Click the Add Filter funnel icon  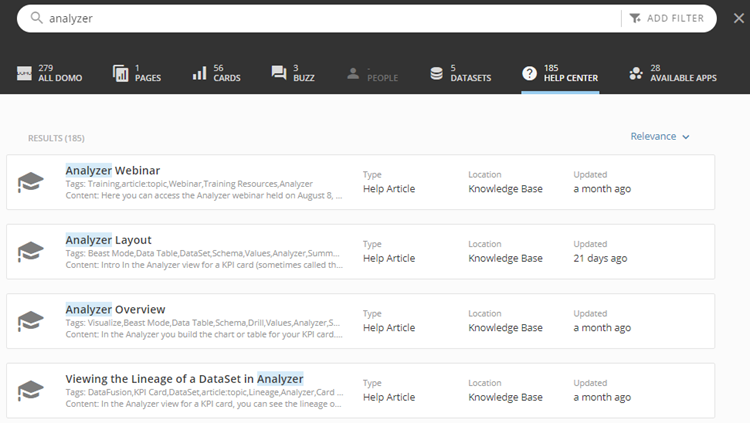click(x=635, y=18)
